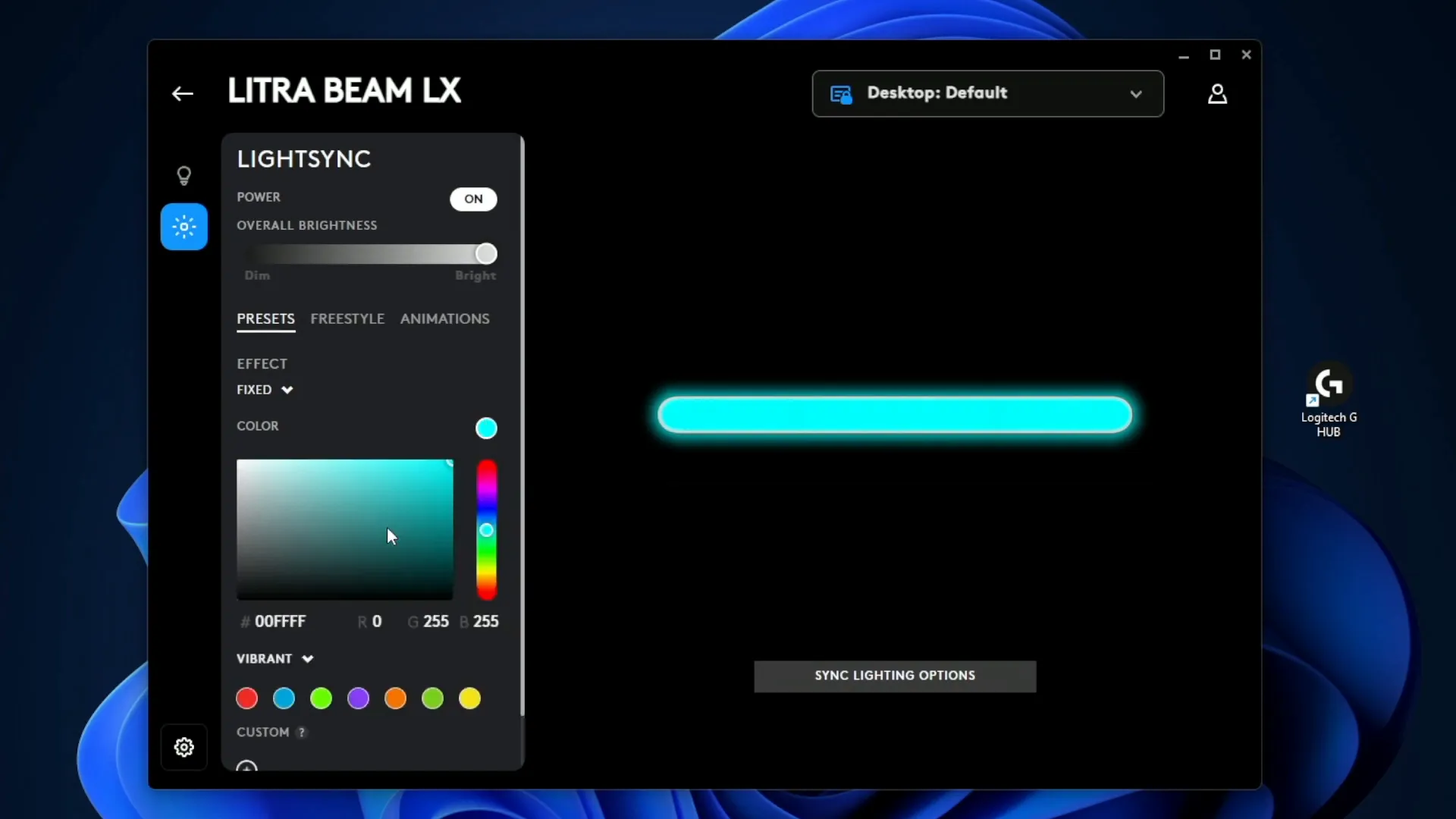Maximize the G HUB window
The image size is (1456, 819).
click(x=1215, y=55)
